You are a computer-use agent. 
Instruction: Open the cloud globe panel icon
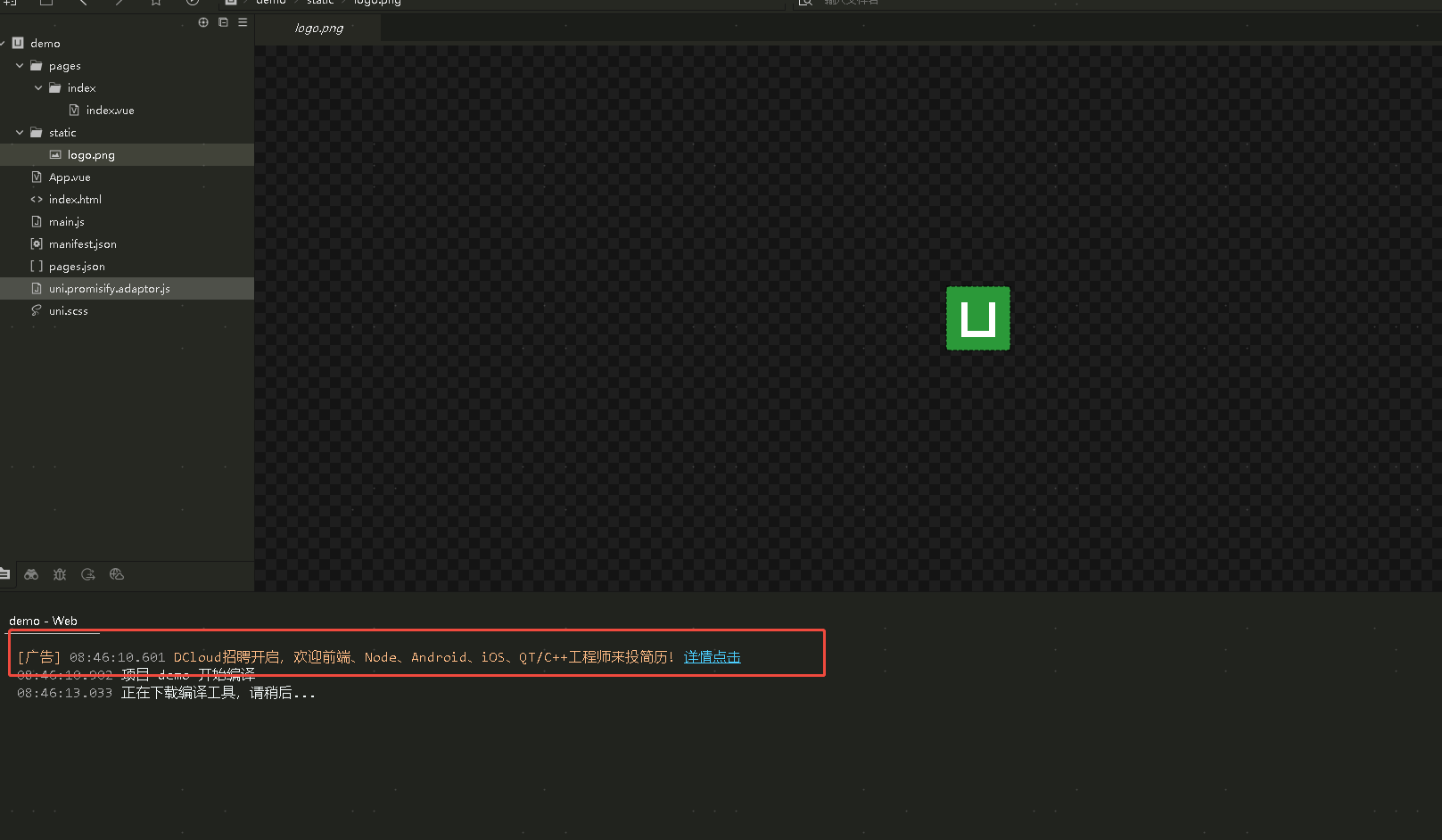click(117, 574)
